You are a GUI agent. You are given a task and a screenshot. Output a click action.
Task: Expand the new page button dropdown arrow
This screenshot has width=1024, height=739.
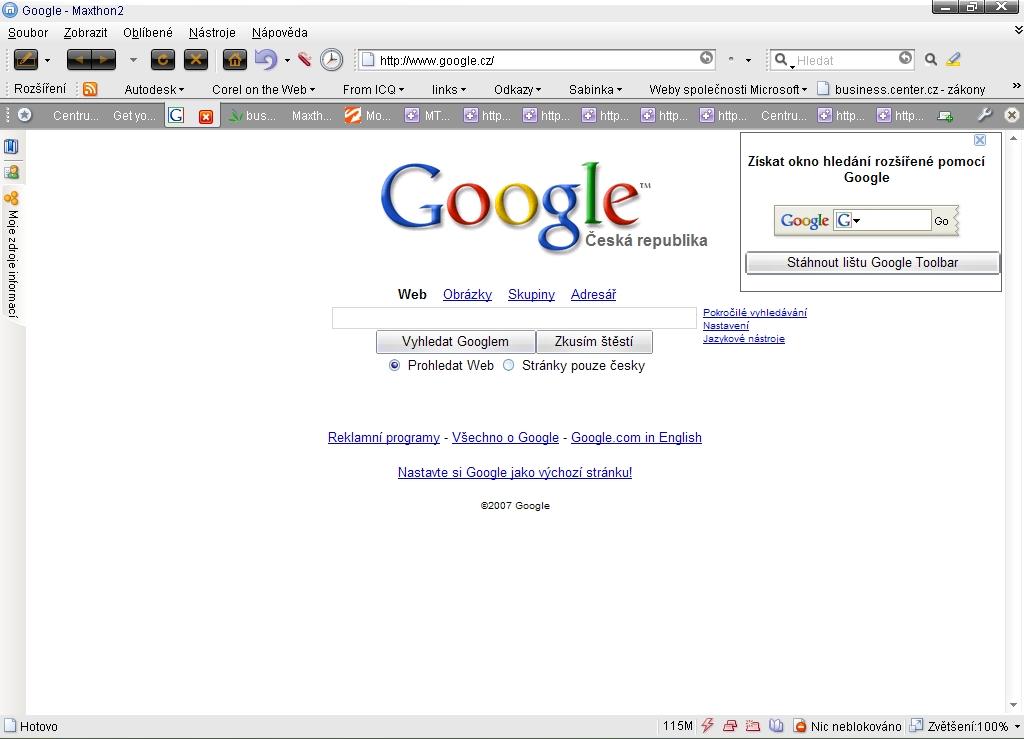[x=47, y=61]
